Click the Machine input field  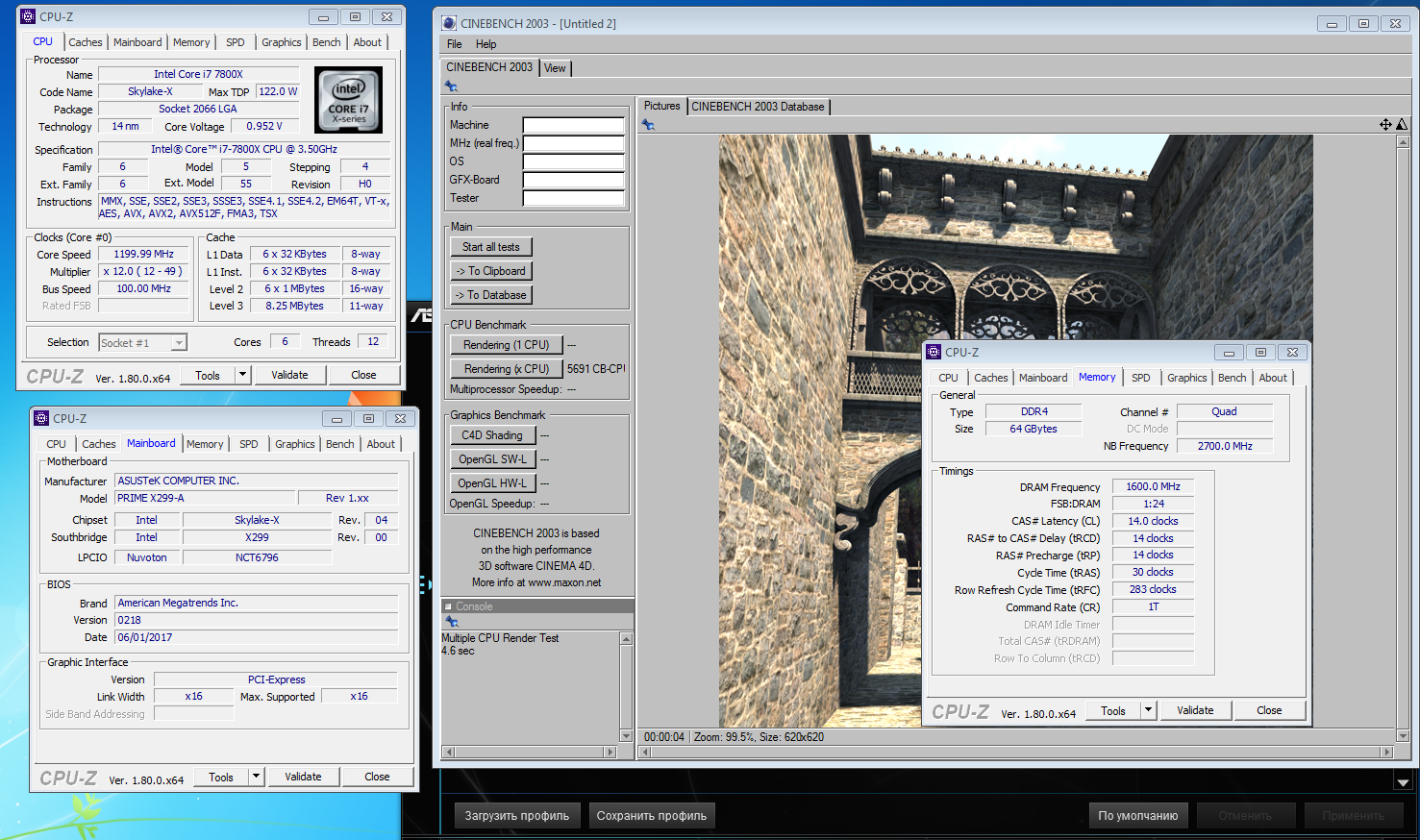click(x=573, y=125)
